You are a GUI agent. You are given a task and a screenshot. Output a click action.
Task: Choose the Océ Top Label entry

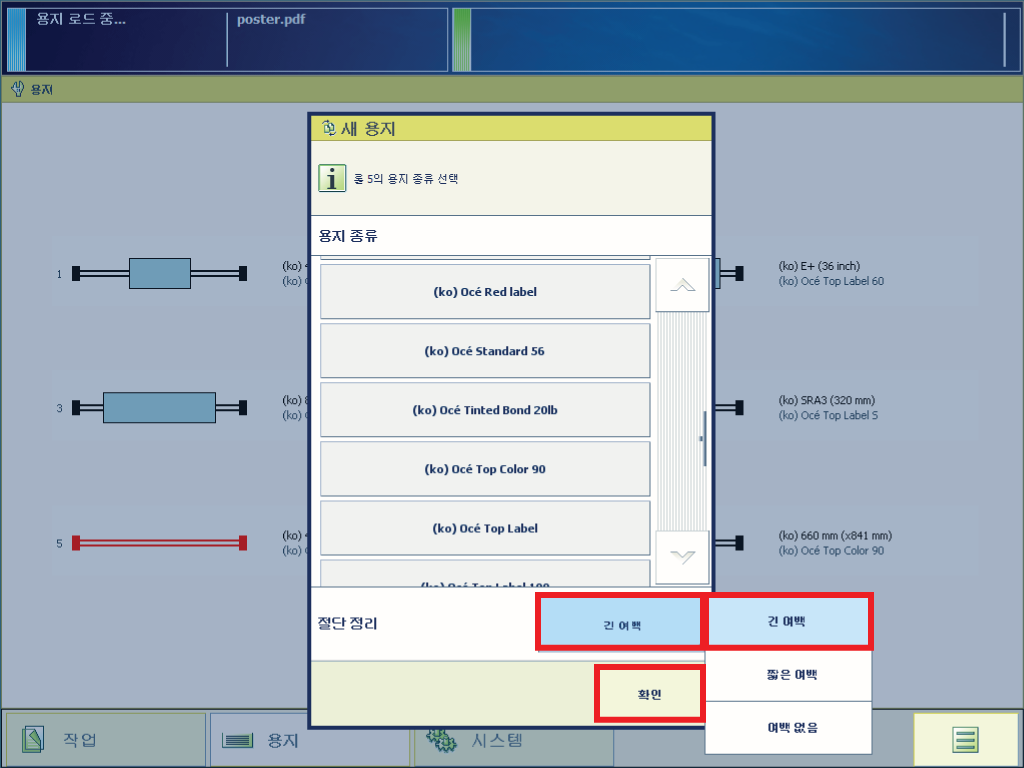coord(485,528)
